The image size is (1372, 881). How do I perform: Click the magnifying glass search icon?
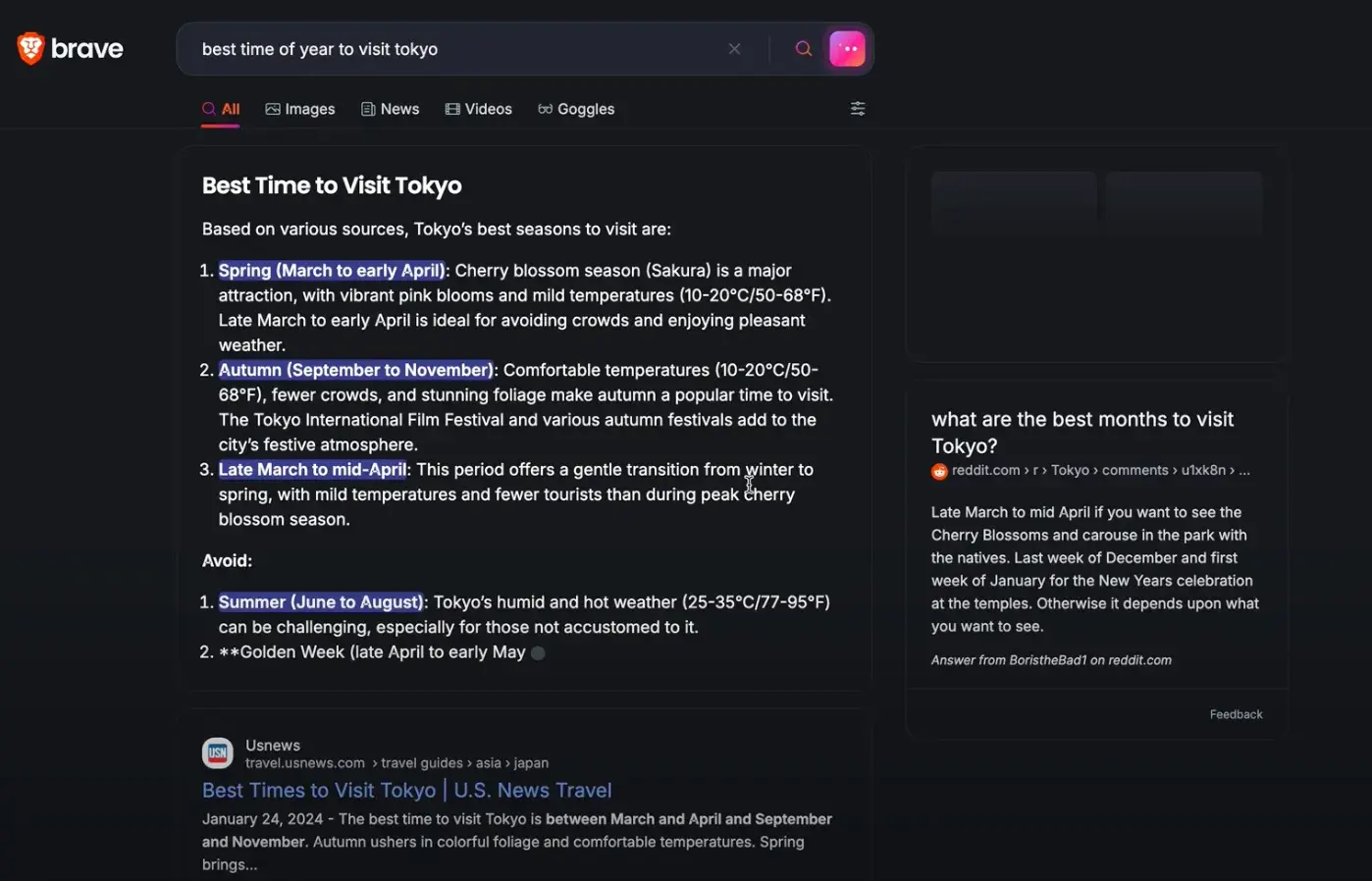[x=803, y=49]
